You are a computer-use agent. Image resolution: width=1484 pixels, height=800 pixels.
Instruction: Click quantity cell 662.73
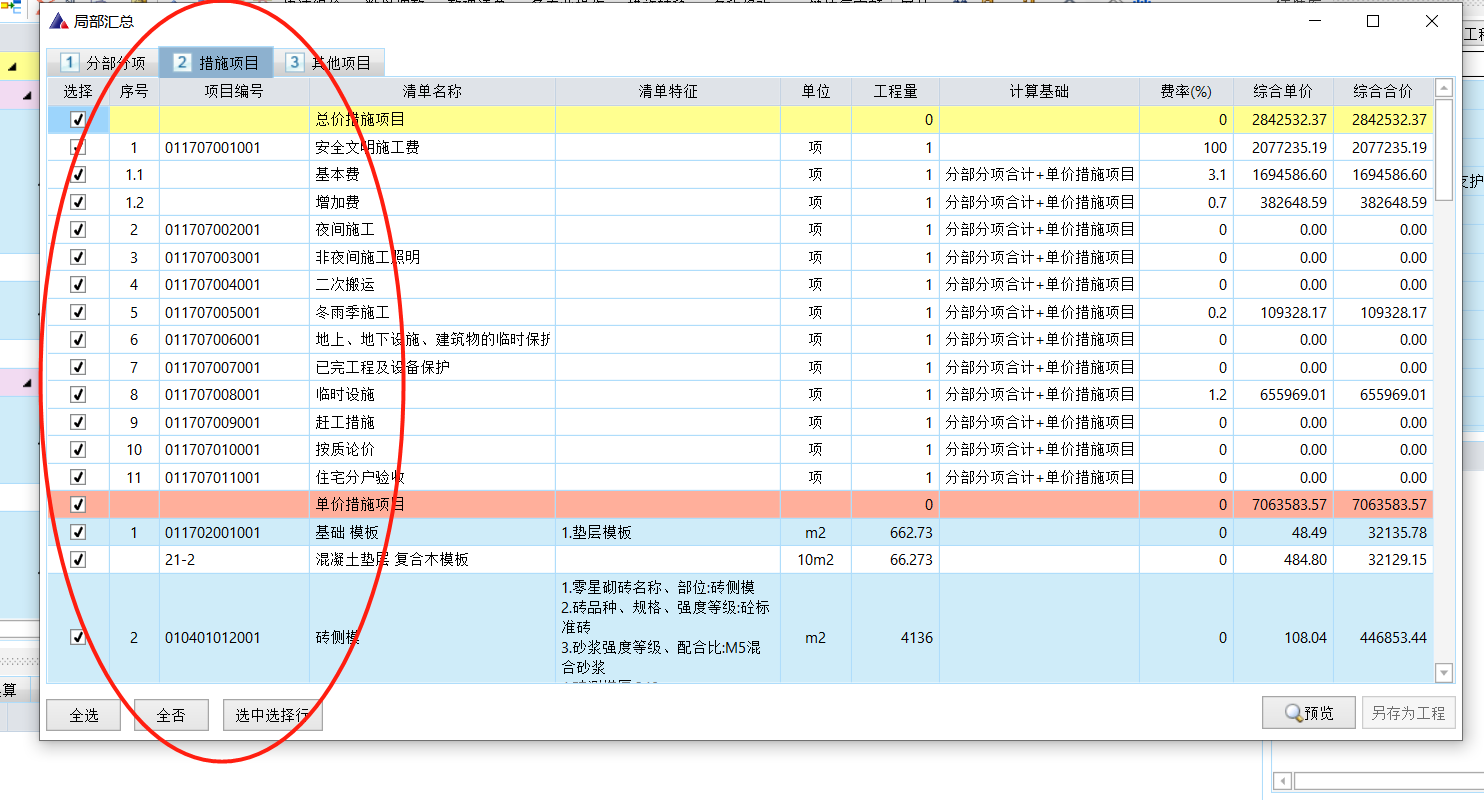tap(895, 532)
